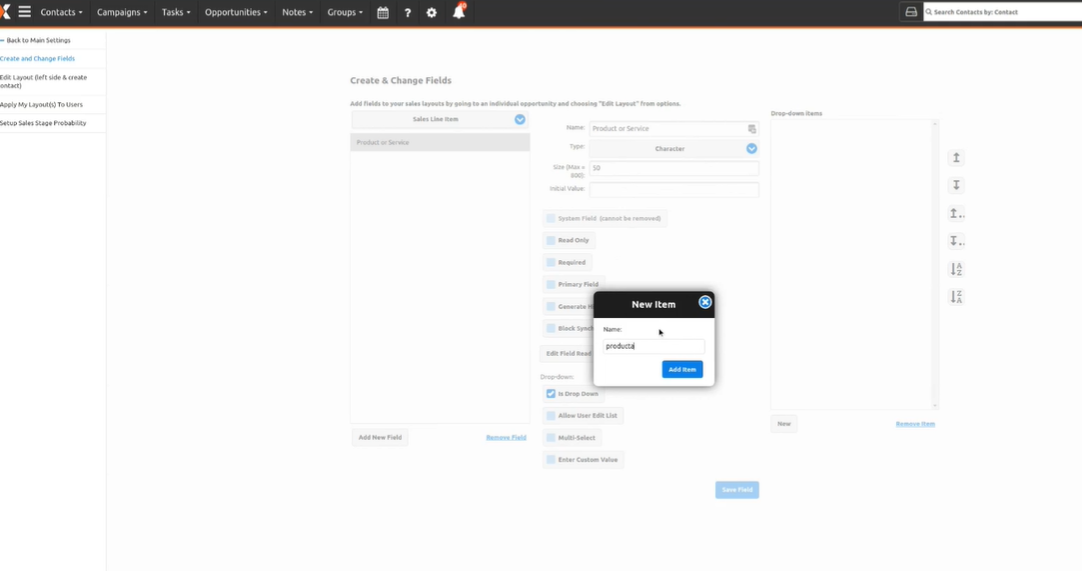Uncheck the Is Drop Down checkbox

(551, 394)
